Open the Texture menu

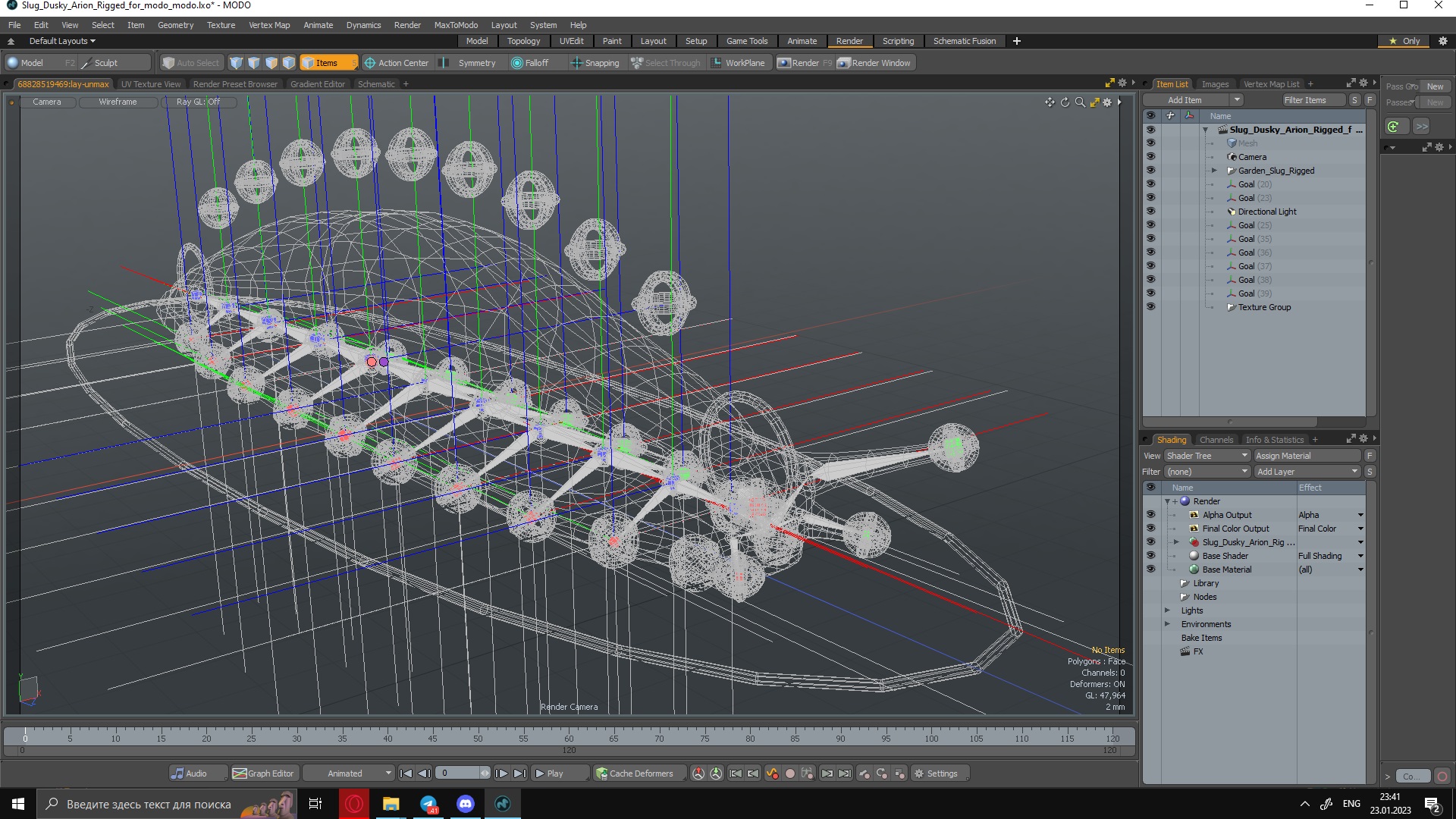click(221, 25)
